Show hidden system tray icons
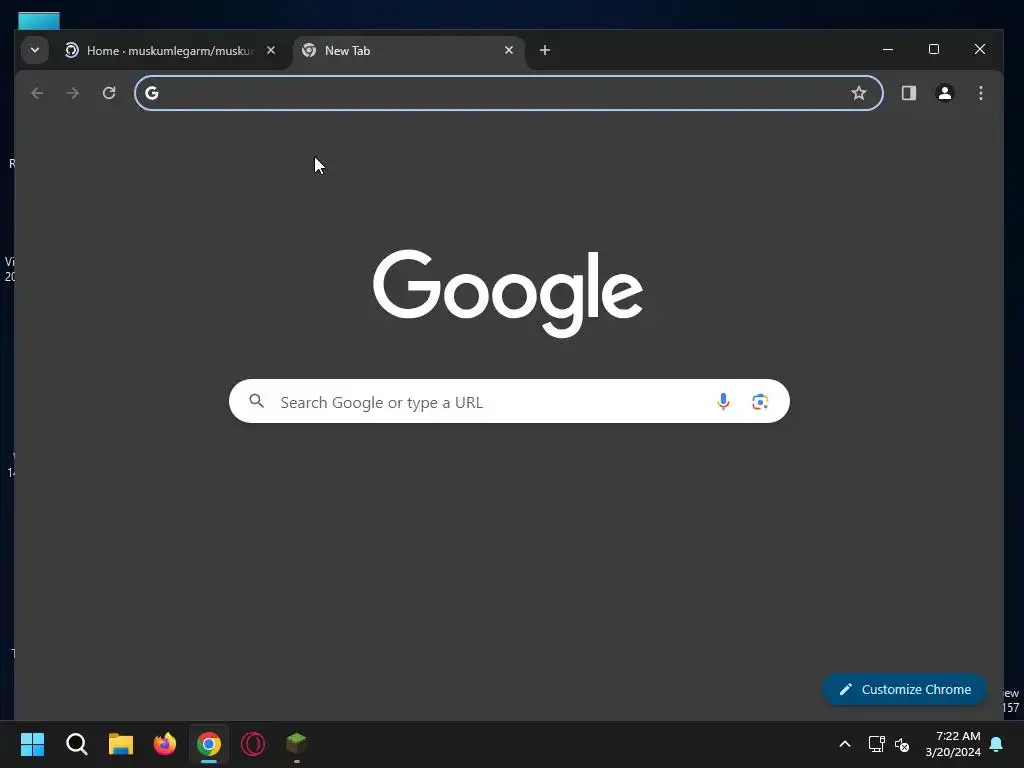The height and width of the screenshot is (768, 1024). (x=844, y=744)
